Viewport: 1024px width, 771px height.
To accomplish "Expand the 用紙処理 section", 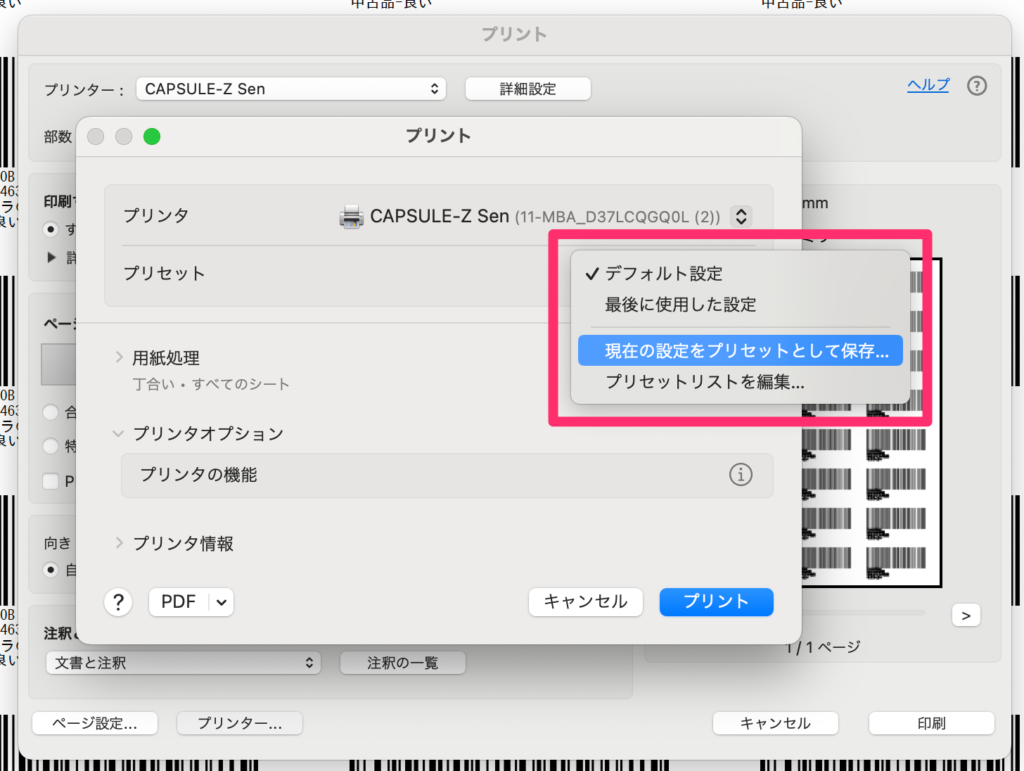I will 166,358.
